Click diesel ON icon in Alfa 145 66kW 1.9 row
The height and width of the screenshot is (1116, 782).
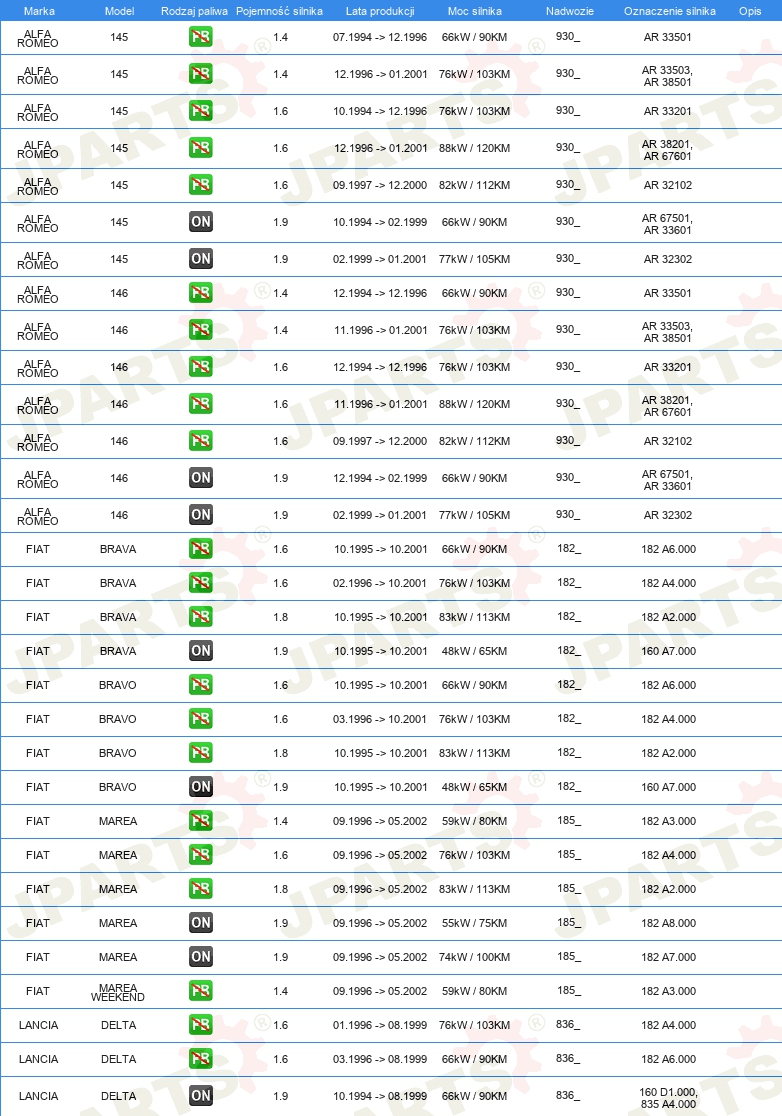point(201,222)
